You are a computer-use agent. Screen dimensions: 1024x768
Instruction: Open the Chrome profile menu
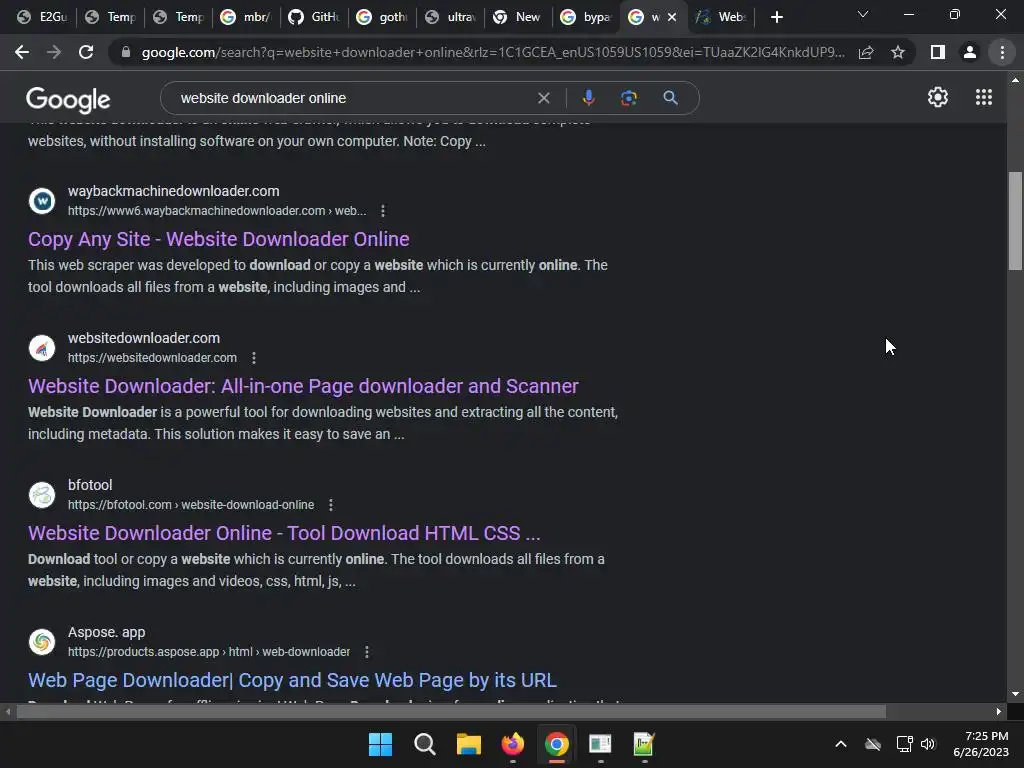[x=970, y=52]
